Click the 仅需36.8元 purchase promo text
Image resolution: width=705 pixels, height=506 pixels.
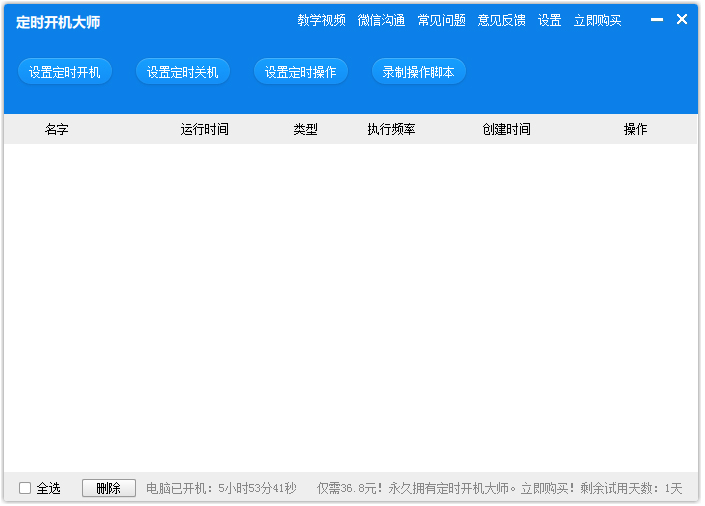click(500, 488)
